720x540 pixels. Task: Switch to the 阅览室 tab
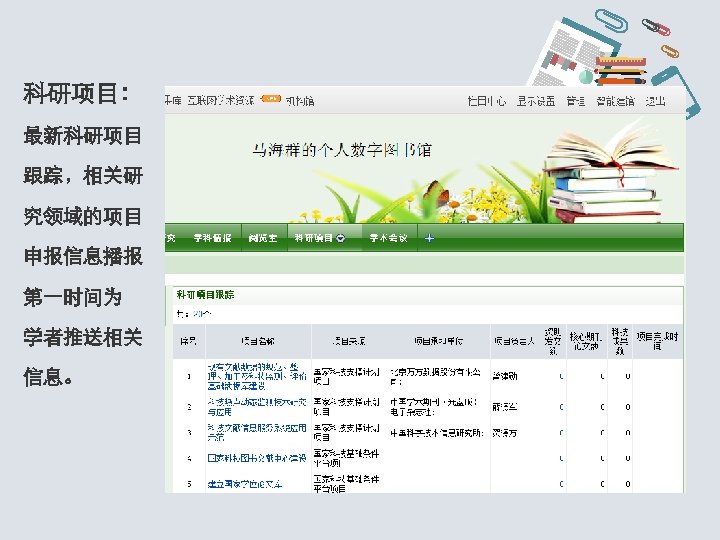[x=263, y=238]
